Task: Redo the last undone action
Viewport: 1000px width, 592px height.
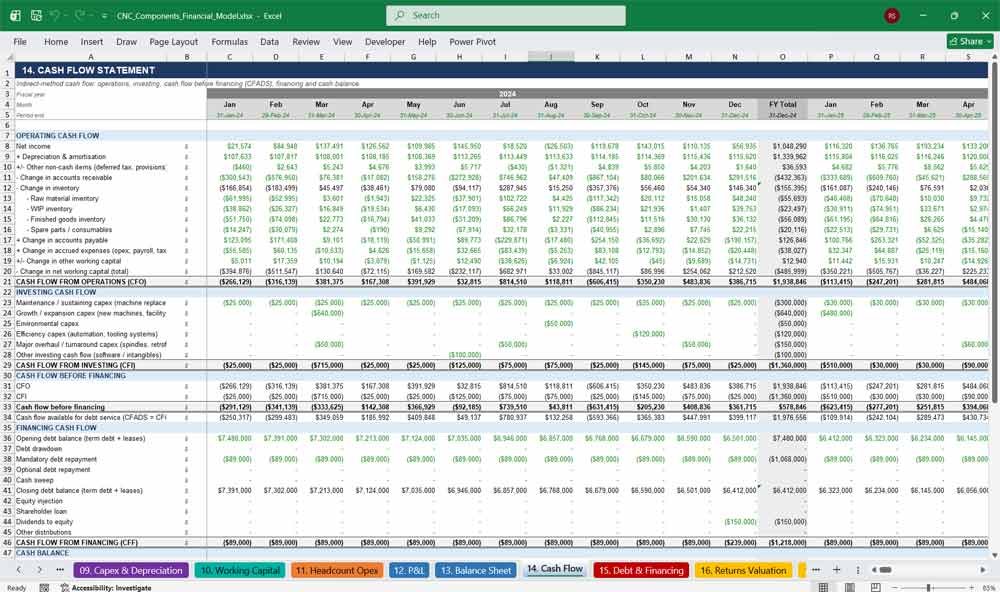Action: tap(79, 15)
